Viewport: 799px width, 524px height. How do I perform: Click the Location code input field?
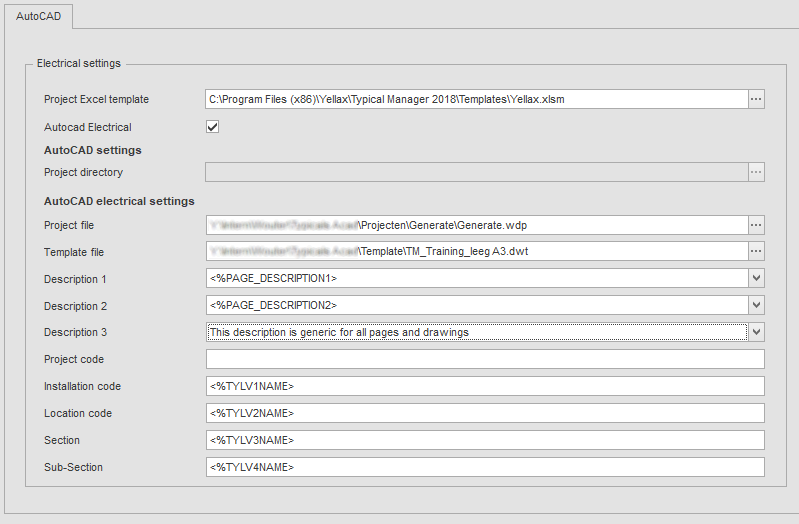(x=485, y=413)
